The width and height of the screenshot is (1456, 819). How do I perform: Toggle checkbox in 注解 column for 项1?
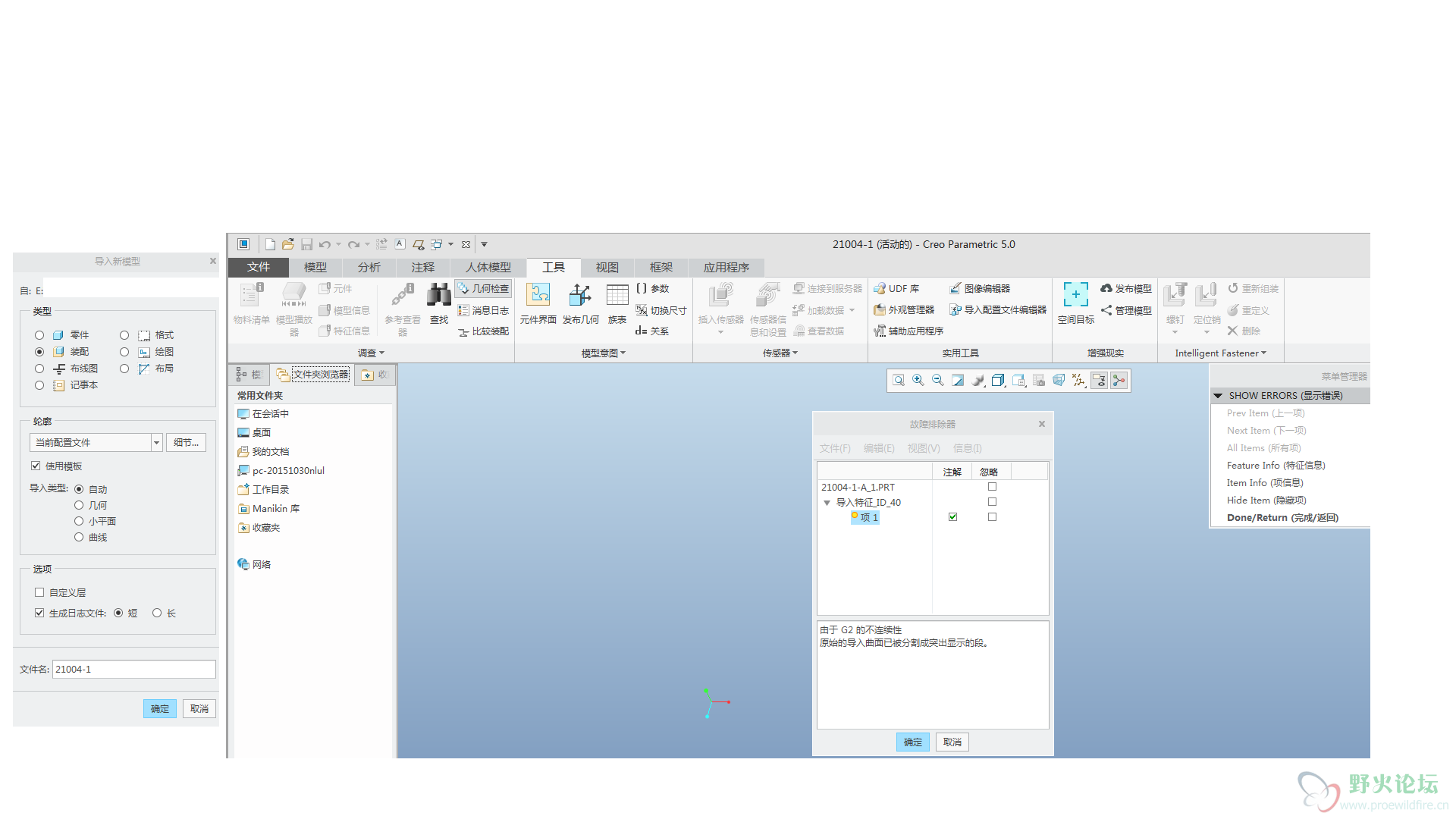[x=951, y=517]
